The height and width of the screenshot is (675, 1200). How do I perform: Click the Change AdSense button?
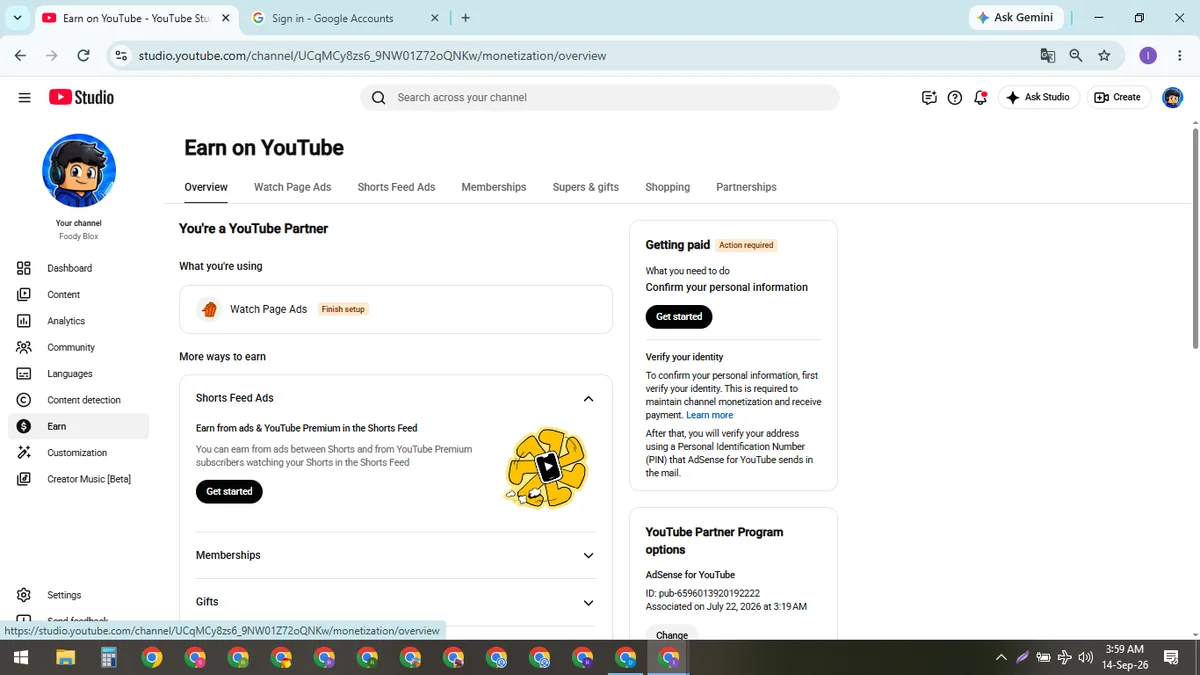pos(672,634)
